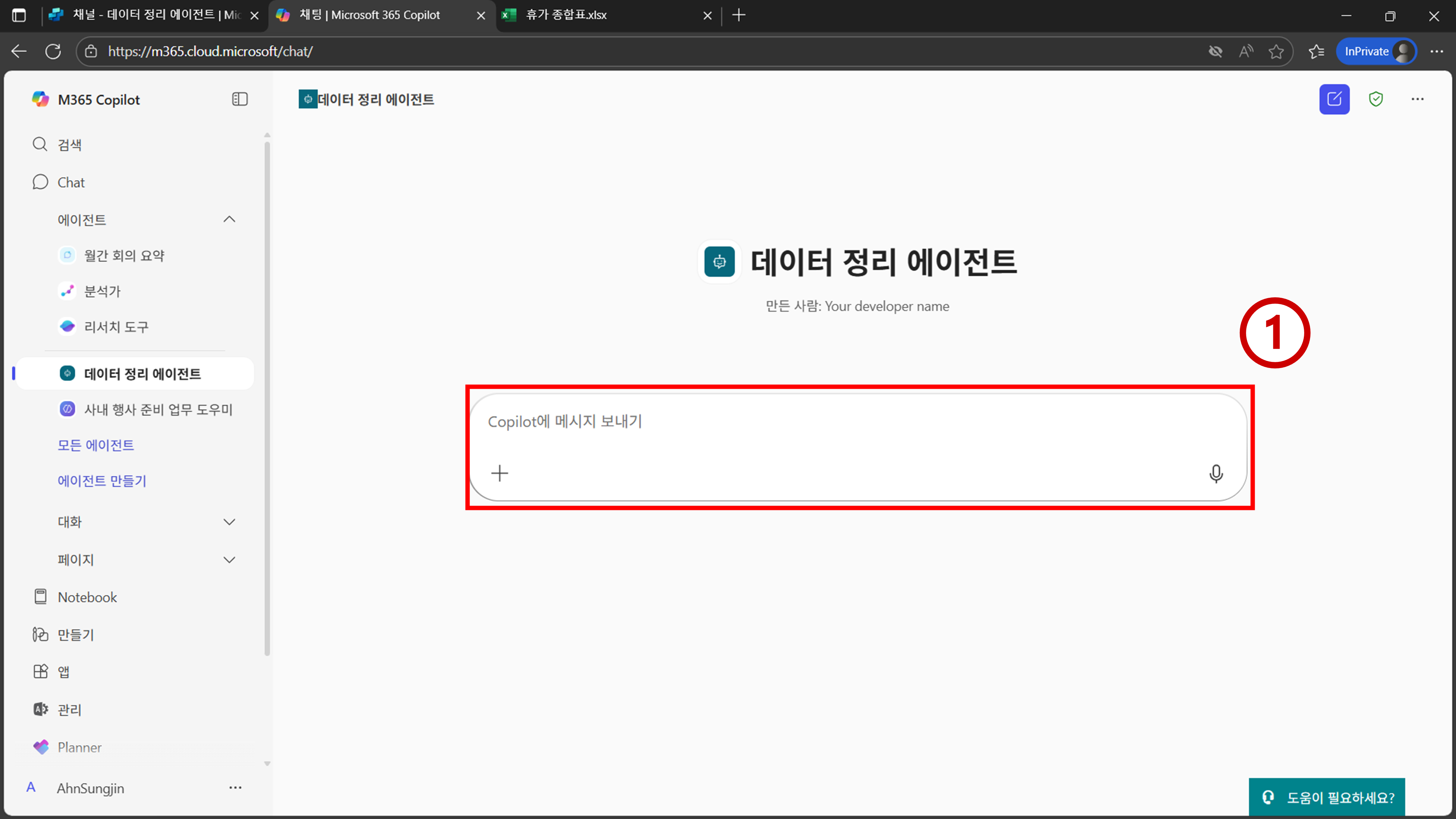Open the 도움이 필요하세요? help button

coord(1326,797)
